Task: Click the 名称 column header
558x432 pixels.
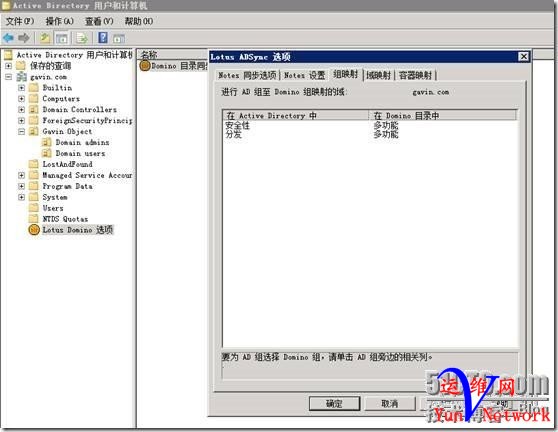Action: tap(173, 54)
